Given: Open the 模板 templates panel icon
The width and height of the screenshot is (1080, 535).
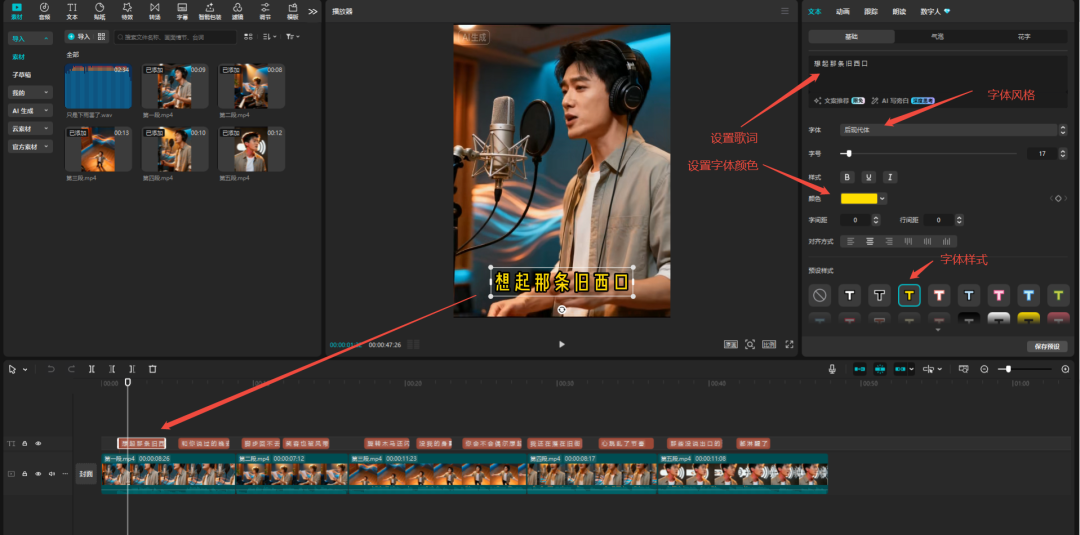Looking at the screenshot, I should (x=293, y=10).
